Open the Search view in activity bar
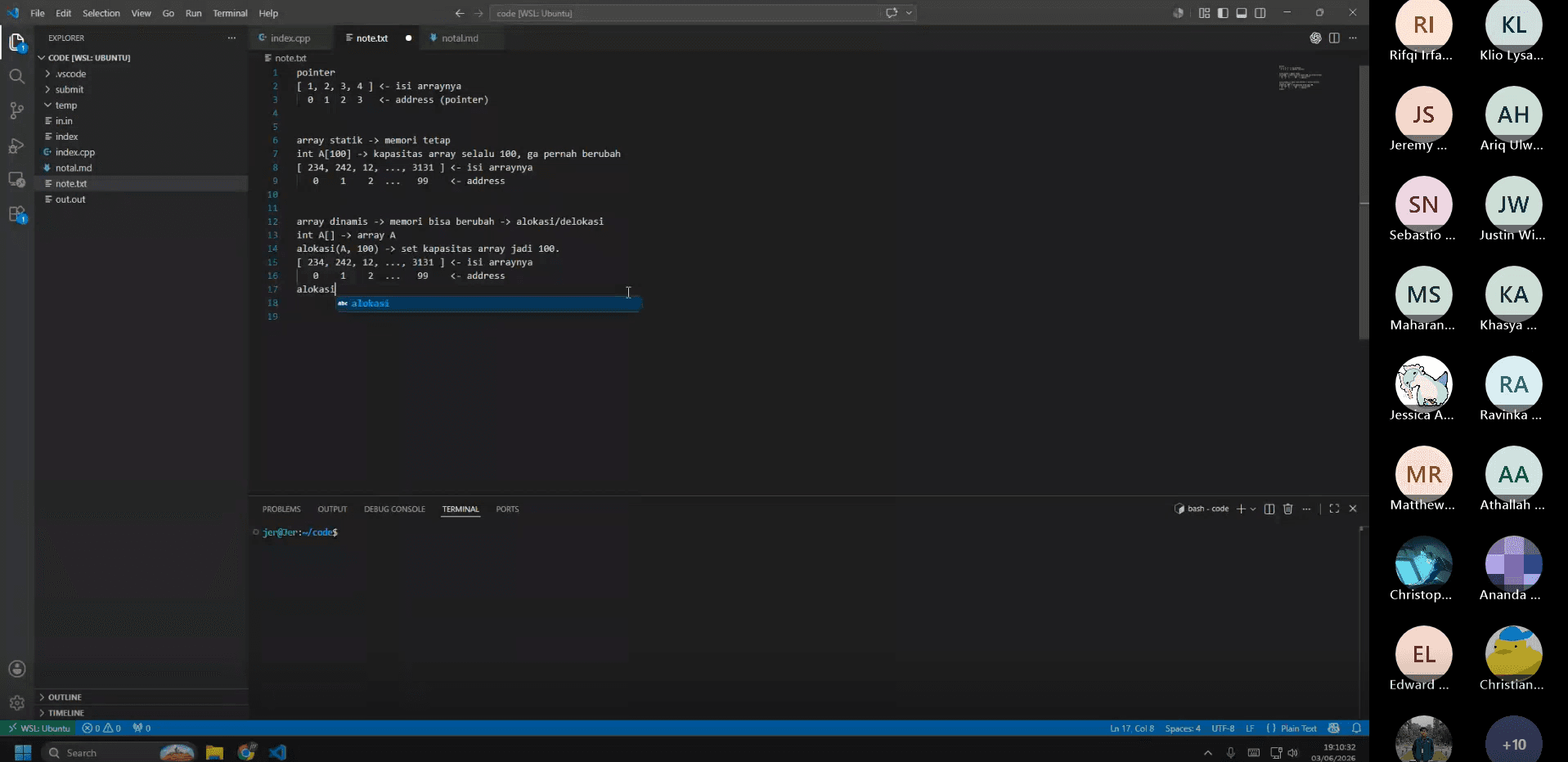Image resolution: width=1568 pixels, height=762 pixels. pyautogui.click(x=17, y=76)
